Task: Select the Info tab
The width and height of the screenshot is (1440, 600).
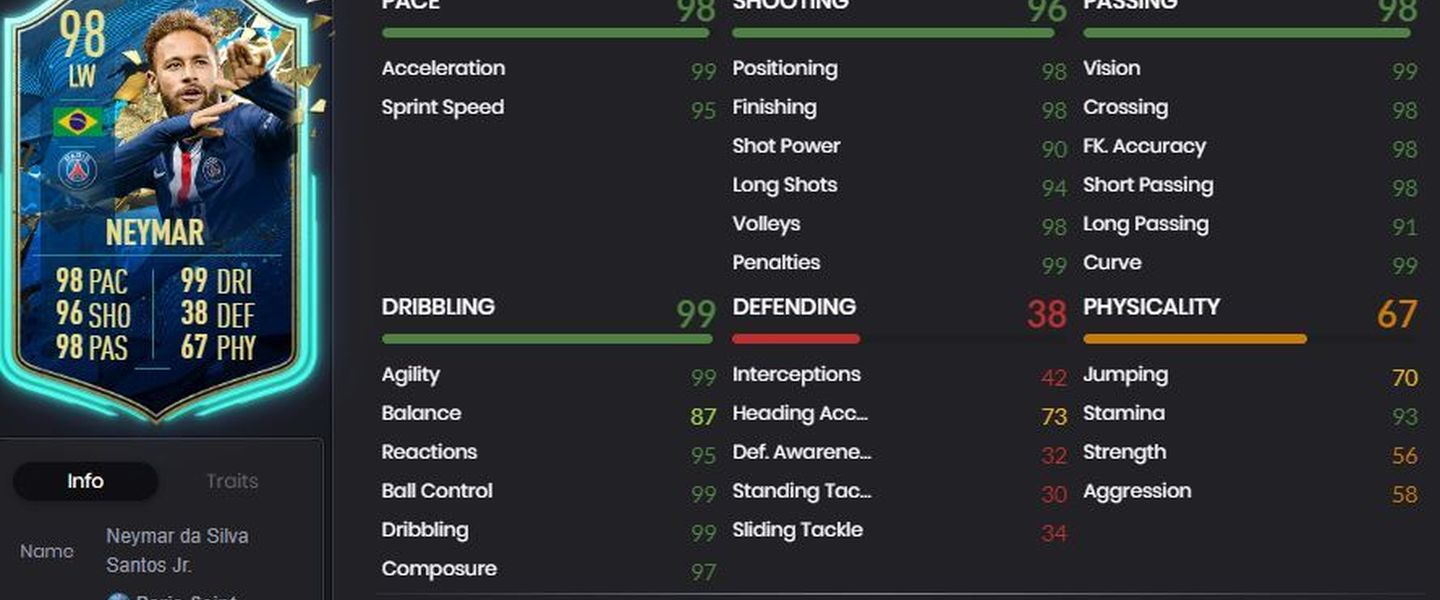Action: pyautogui.click(x=85, y=481)
